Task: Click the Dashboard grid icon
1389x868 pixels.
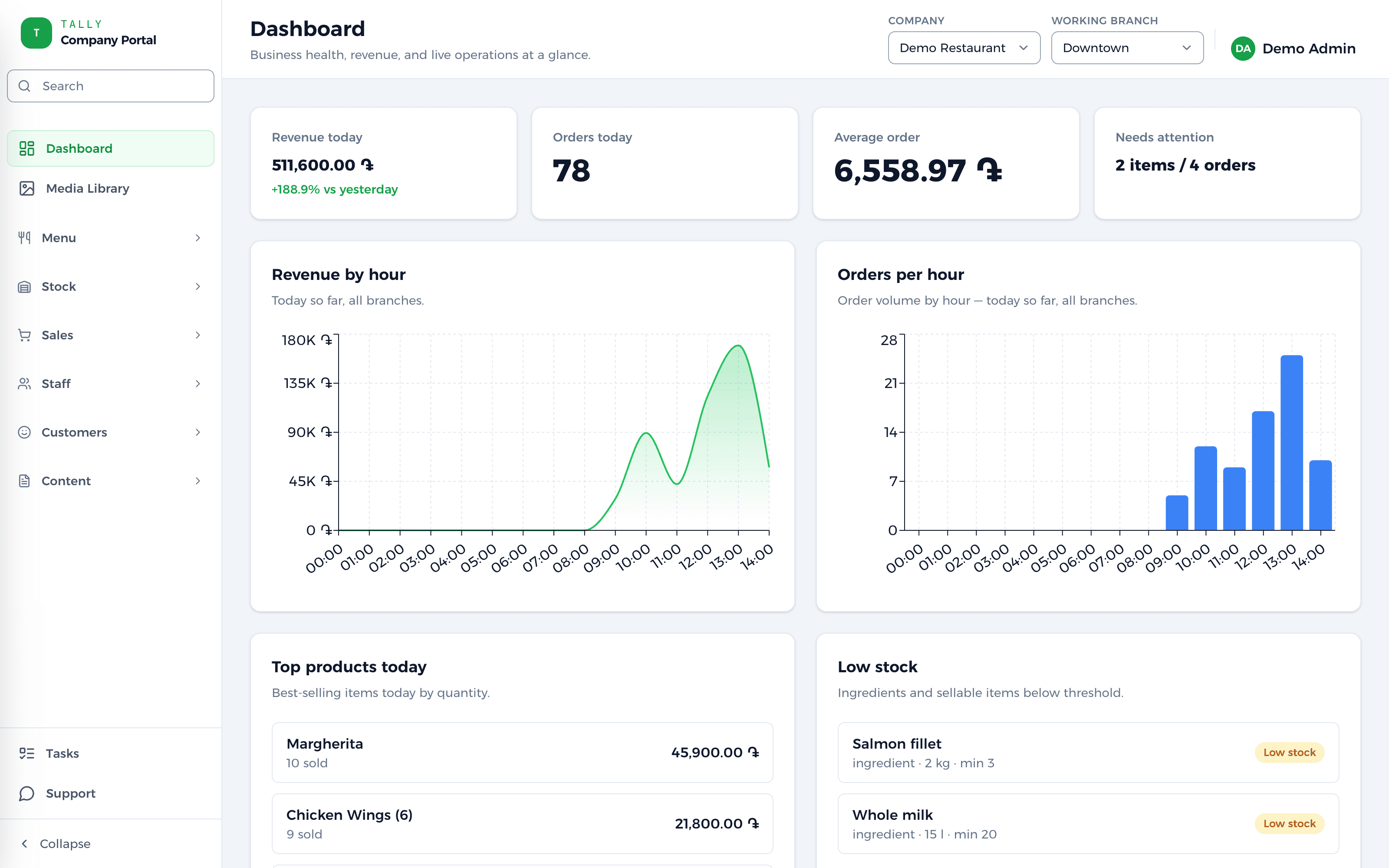Action: 27,149
